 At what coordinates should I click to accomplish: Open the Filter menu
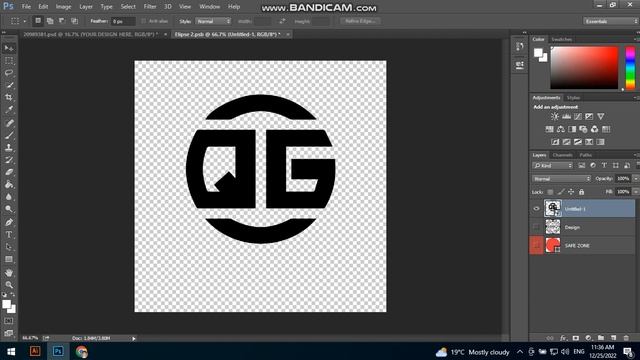tap(150, 7)
